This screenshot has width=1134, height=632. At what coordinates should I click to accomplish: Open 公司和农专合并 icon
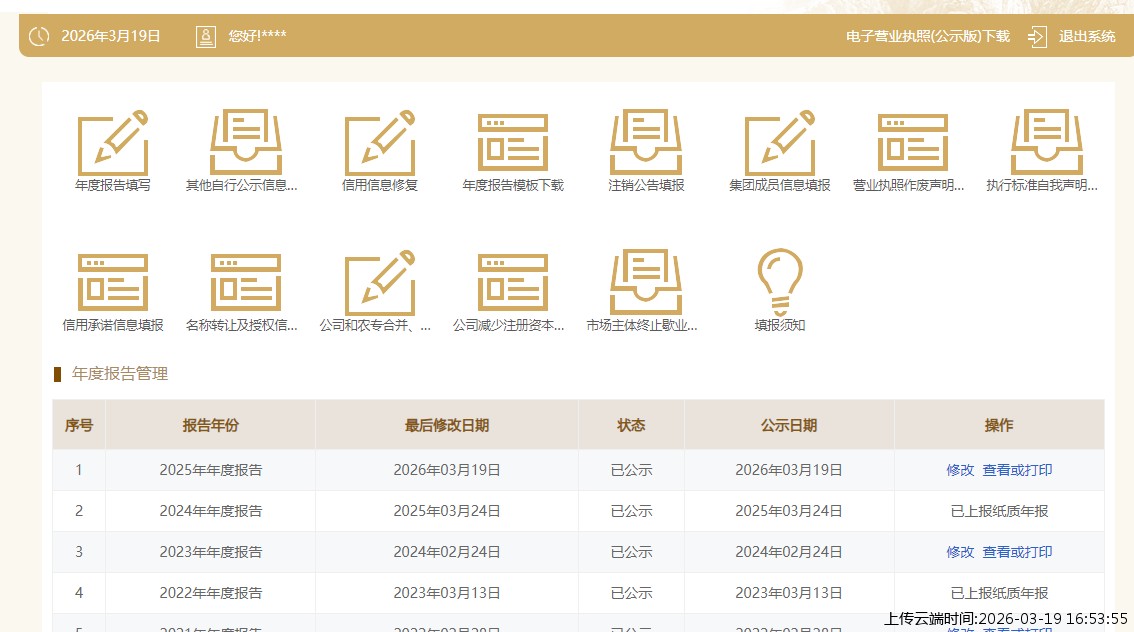[379, 283]
